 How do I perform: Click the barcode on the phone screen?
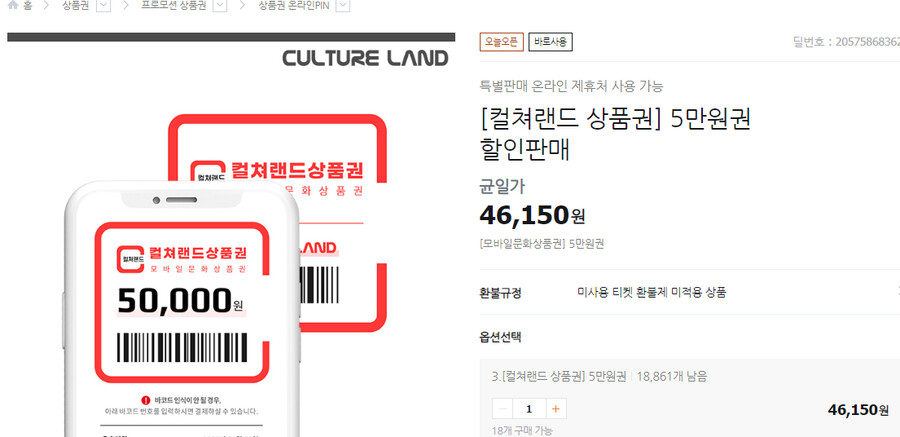point(182,347)
